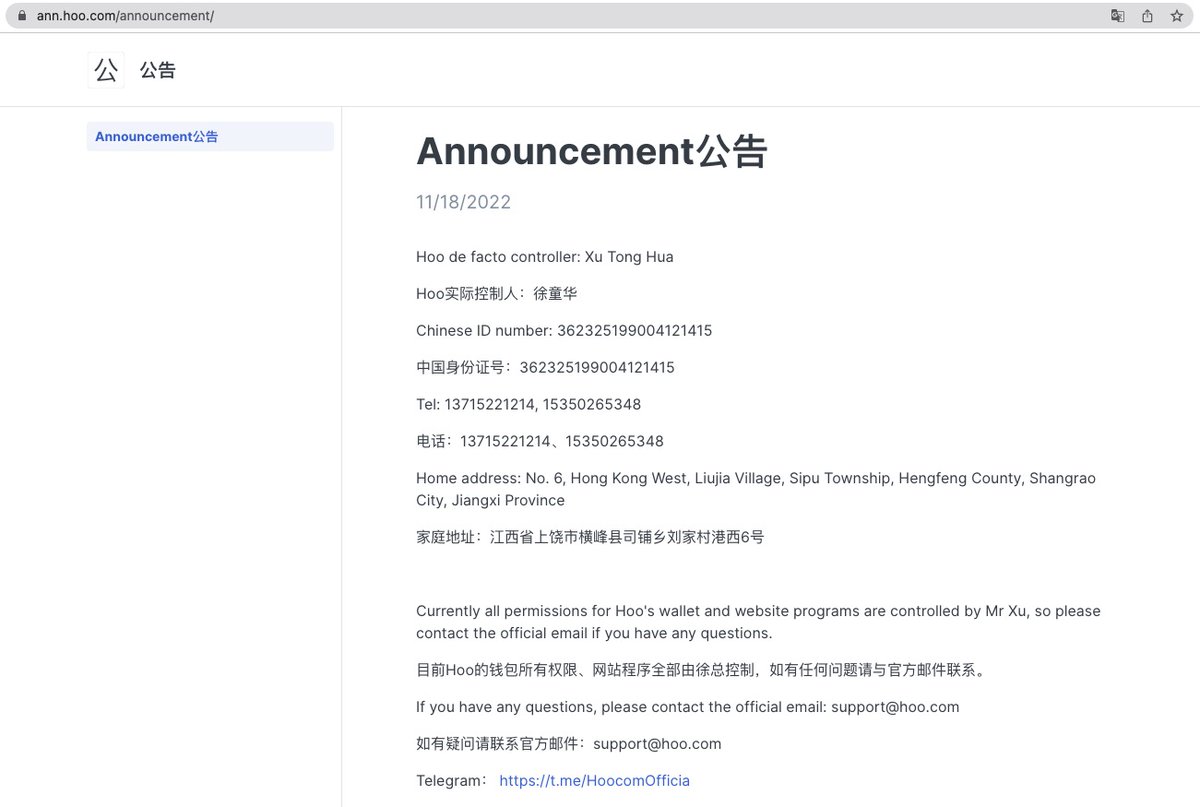Image resolution: width=1200 pixels, height=807 pixels.
Task: Click the 公告 site title
Action: (x=158, y=70)
